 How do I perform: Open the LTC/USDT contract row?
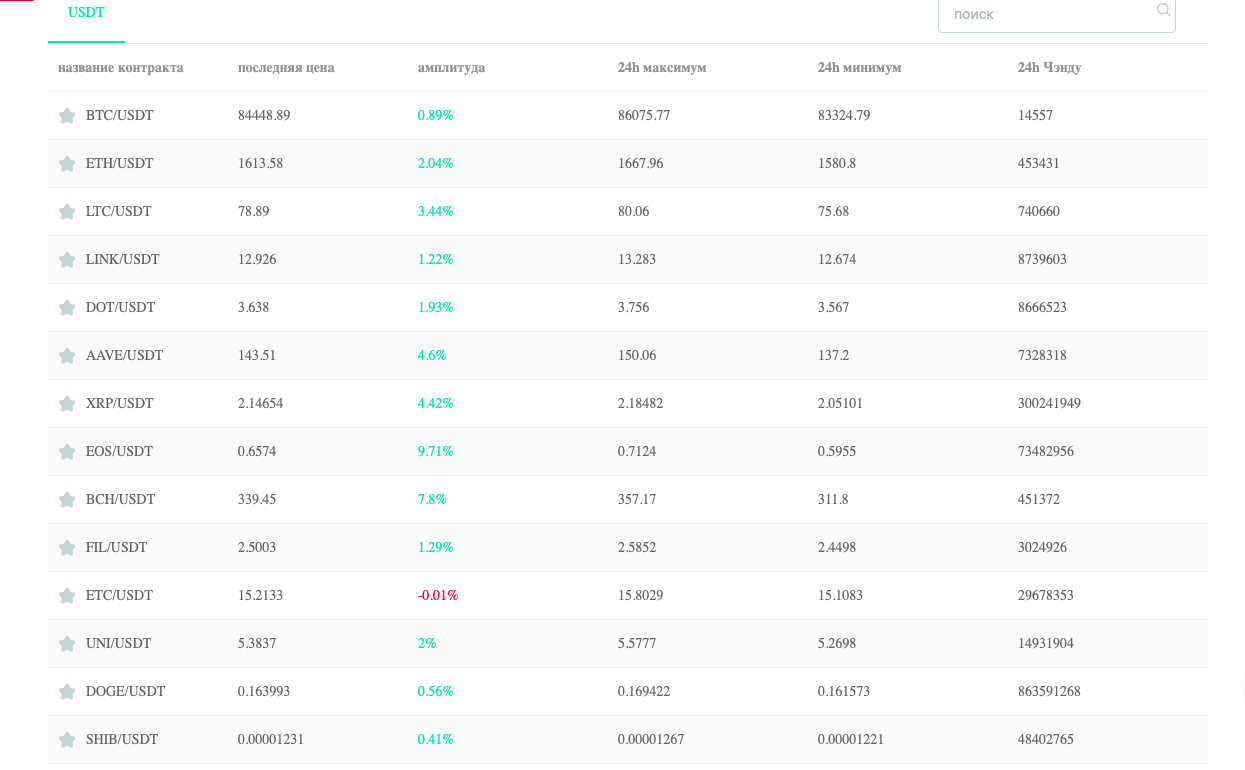tap(627, 212)
